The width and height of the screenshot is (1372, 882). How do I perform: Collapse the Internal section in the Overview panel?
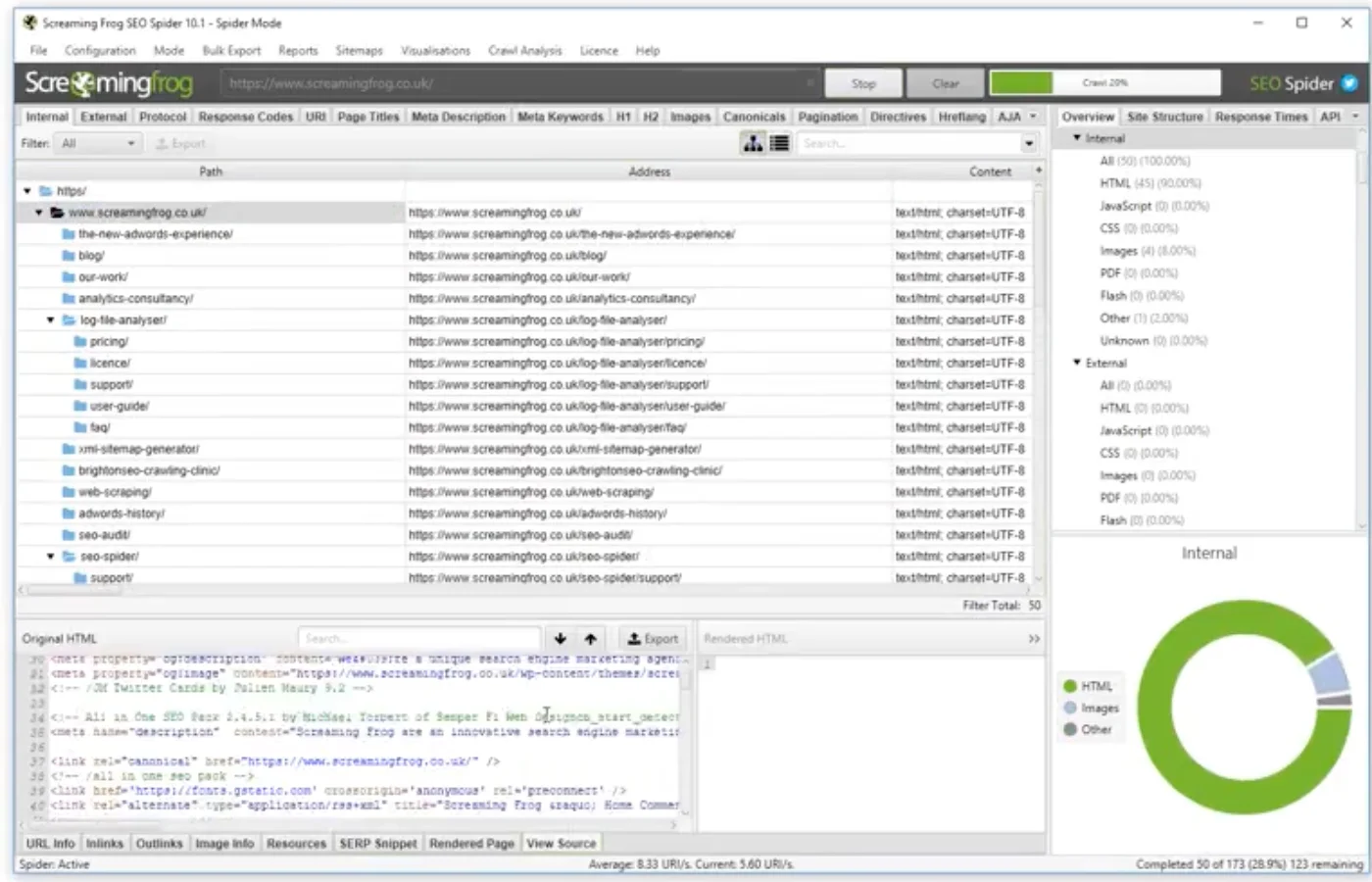click(1078, 138)
